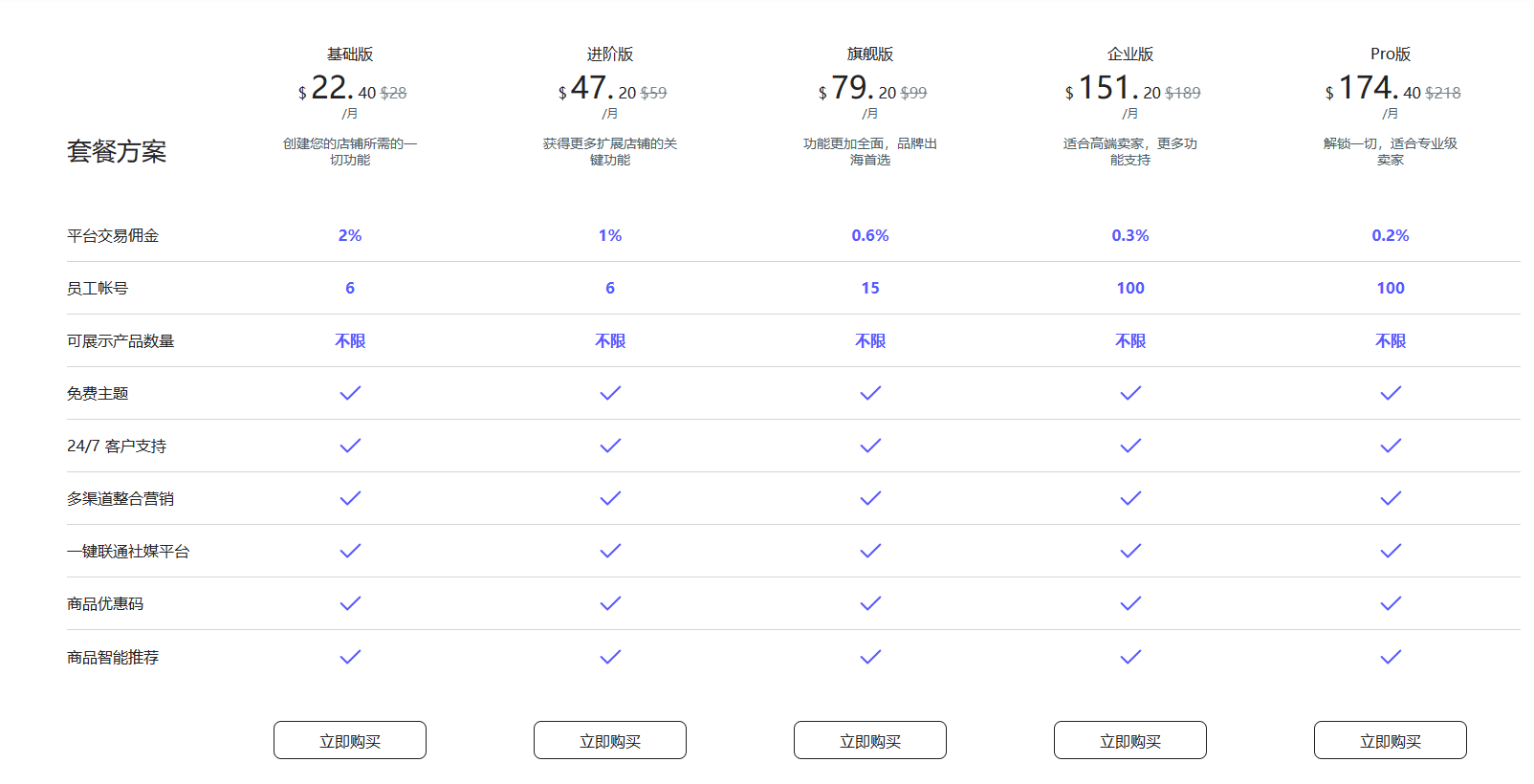Select the 旗舰版 plan title

click(x=870, y=54)
